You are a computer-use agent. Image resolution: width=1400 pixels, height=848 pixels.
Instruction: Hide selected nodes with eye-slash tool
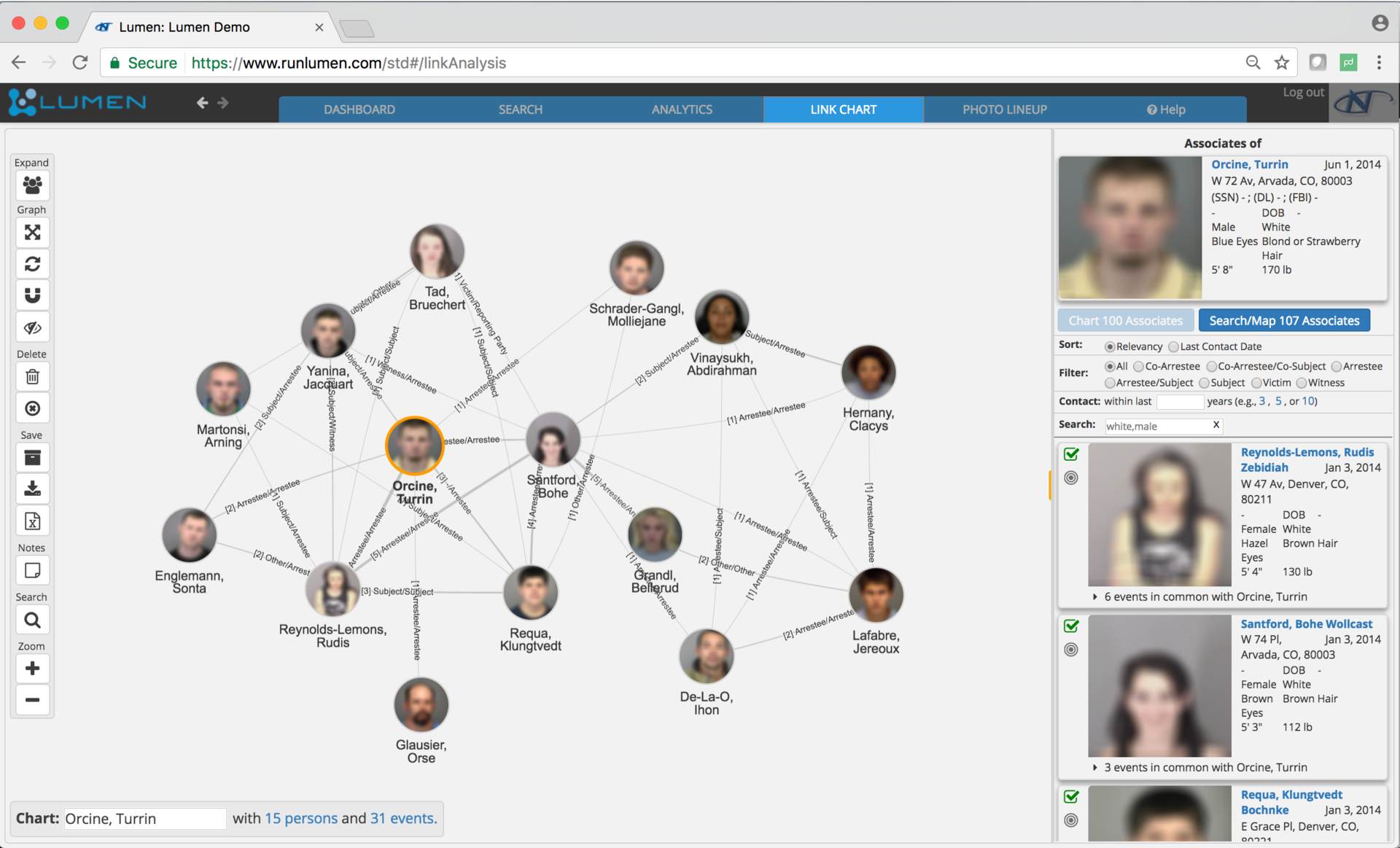coord(32,327)
